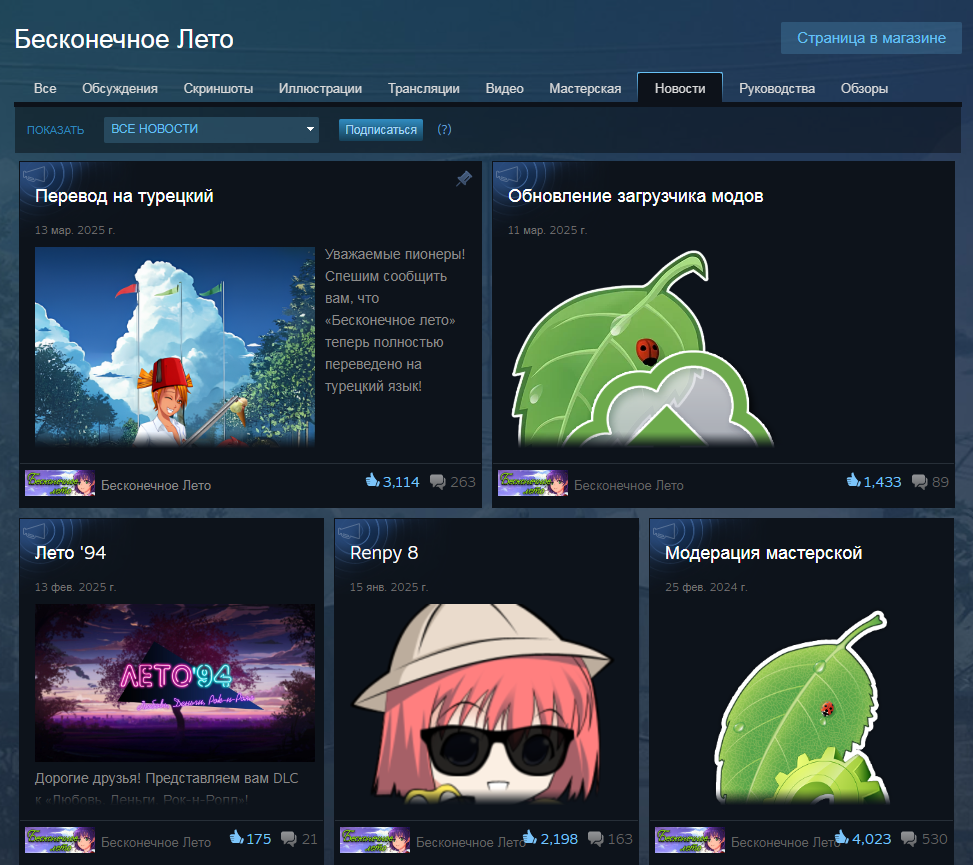Click thumbs-up icon next to 1,433
973x865 pixels.
pos(853,480)
